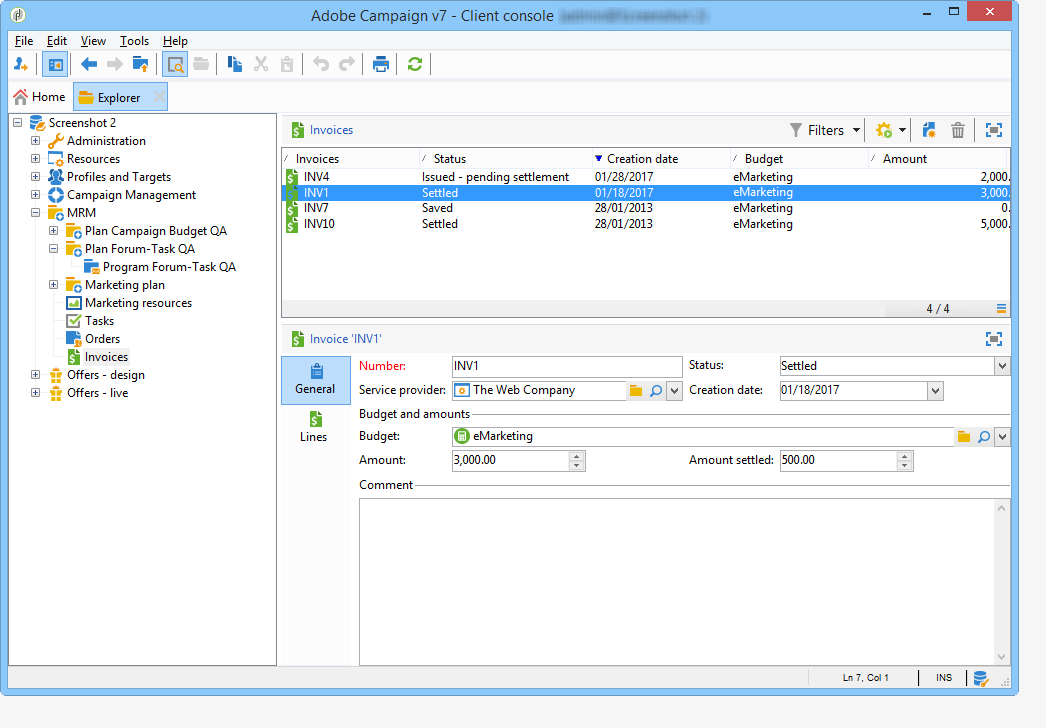Maximize the Invoices list panel

[x=994, y=130]
